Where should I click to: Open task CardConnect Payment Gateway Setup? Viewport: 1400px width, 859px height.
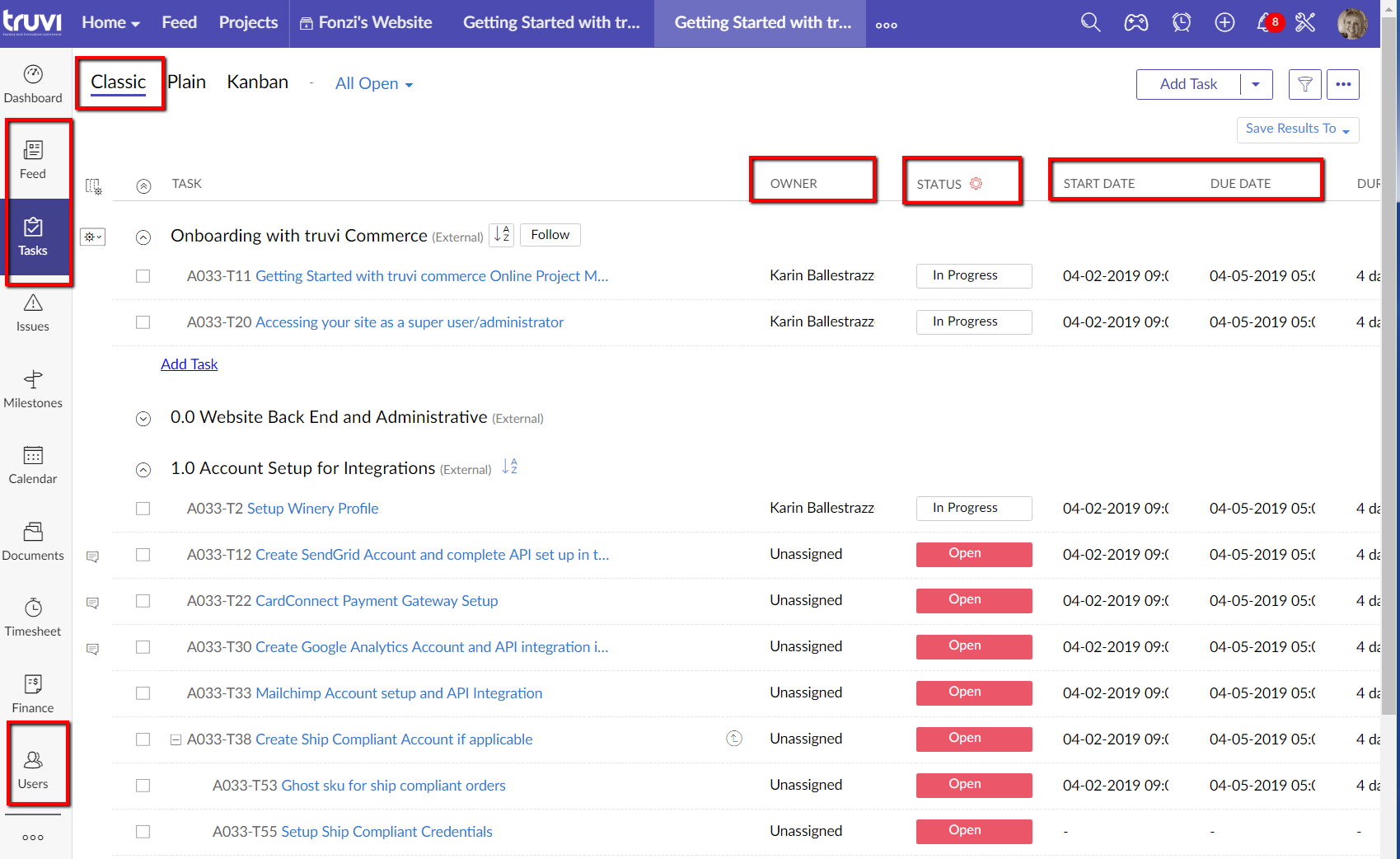click(x=377, y=601)
